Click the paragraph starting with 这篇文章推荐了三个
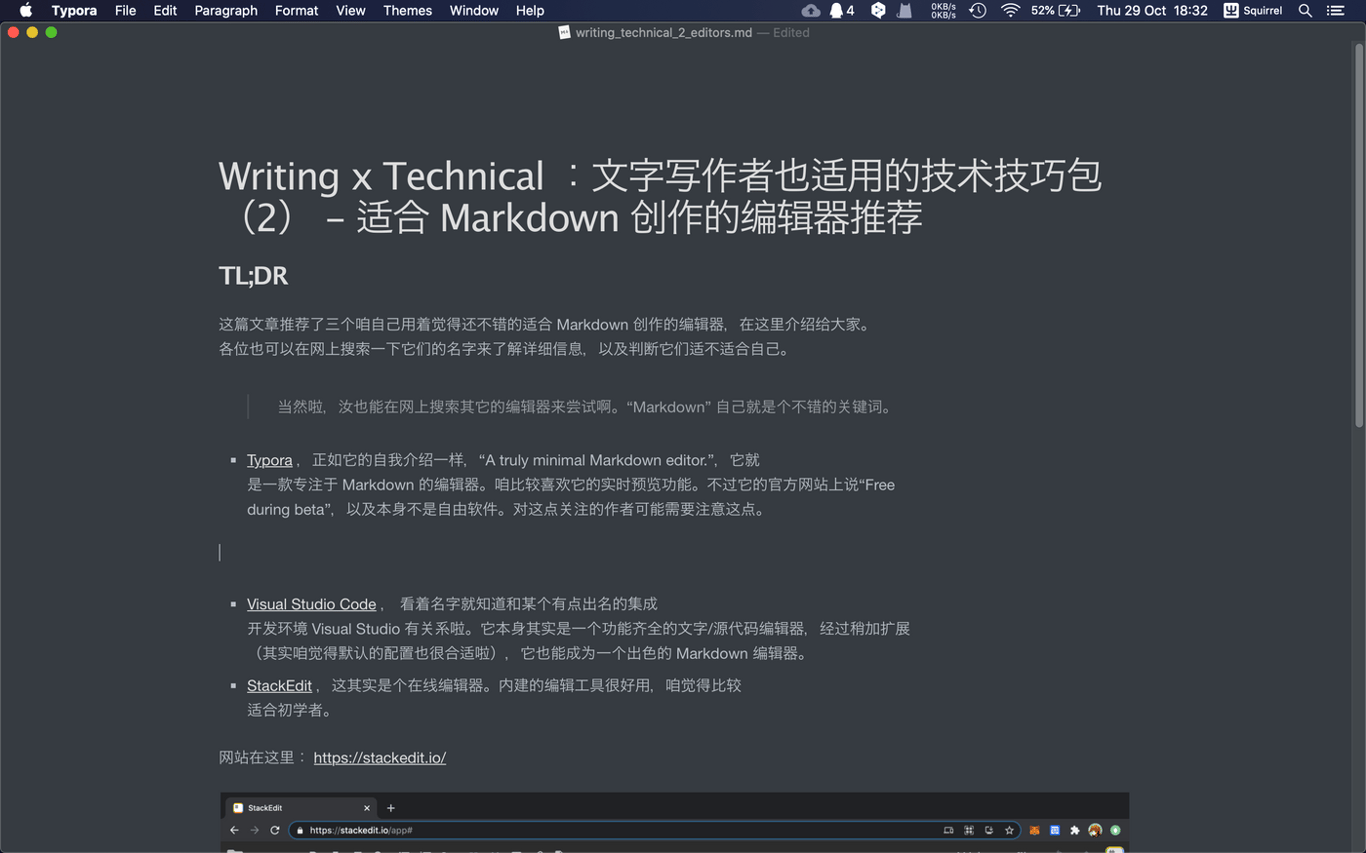 tap(547, 324)
